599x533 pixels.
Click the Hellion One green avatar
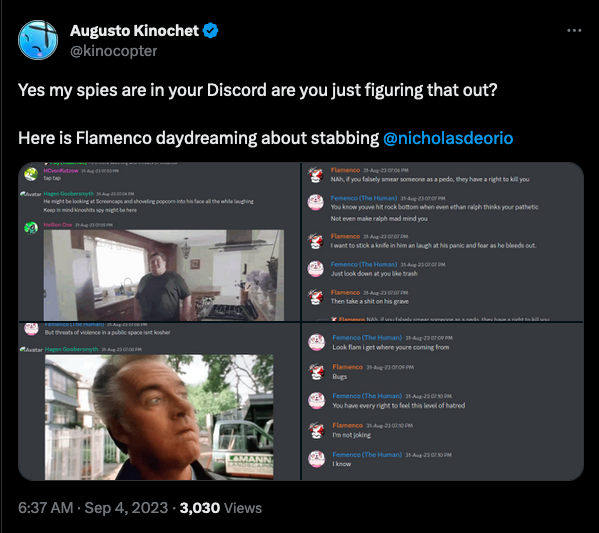point(31,228)
